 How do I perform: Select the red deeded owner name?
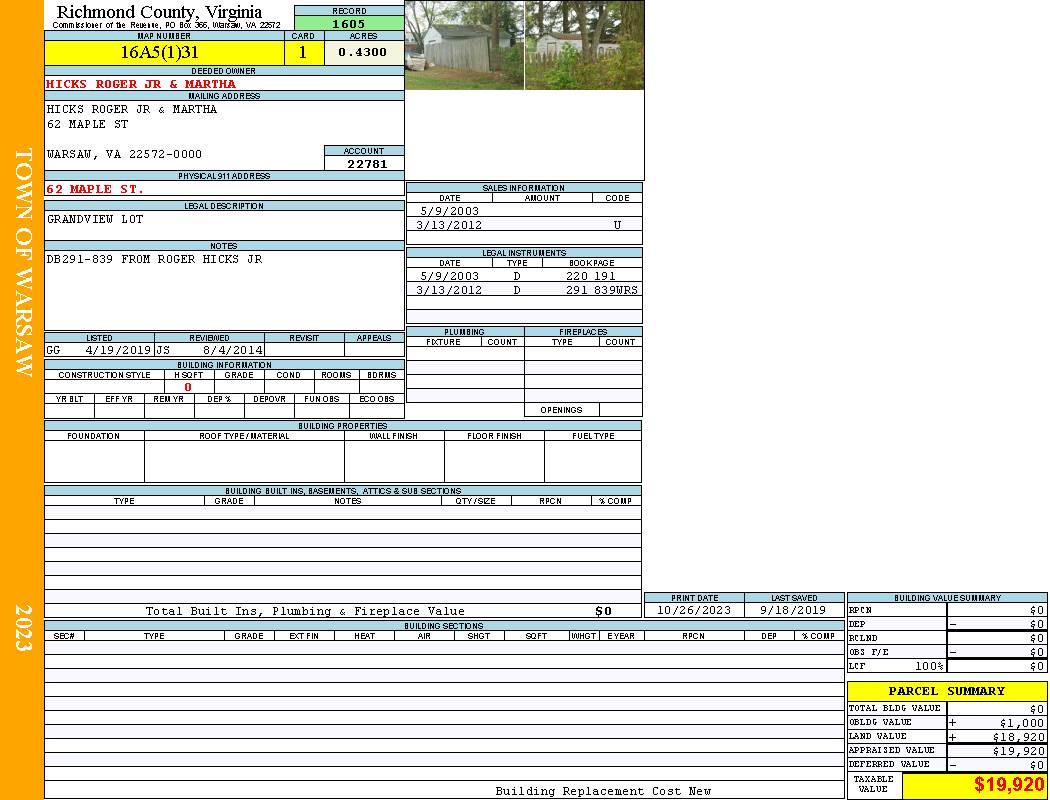pyautogui.click(x=141, y=84)
